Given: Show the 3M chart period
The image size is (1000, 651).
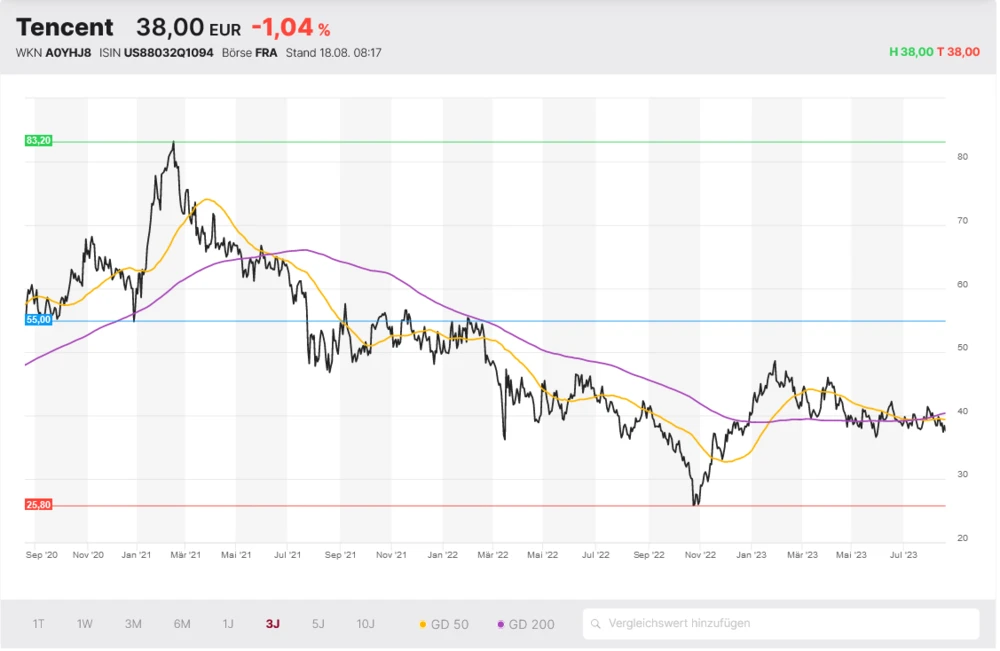Looking at the screenshot, I should (133, 624).
